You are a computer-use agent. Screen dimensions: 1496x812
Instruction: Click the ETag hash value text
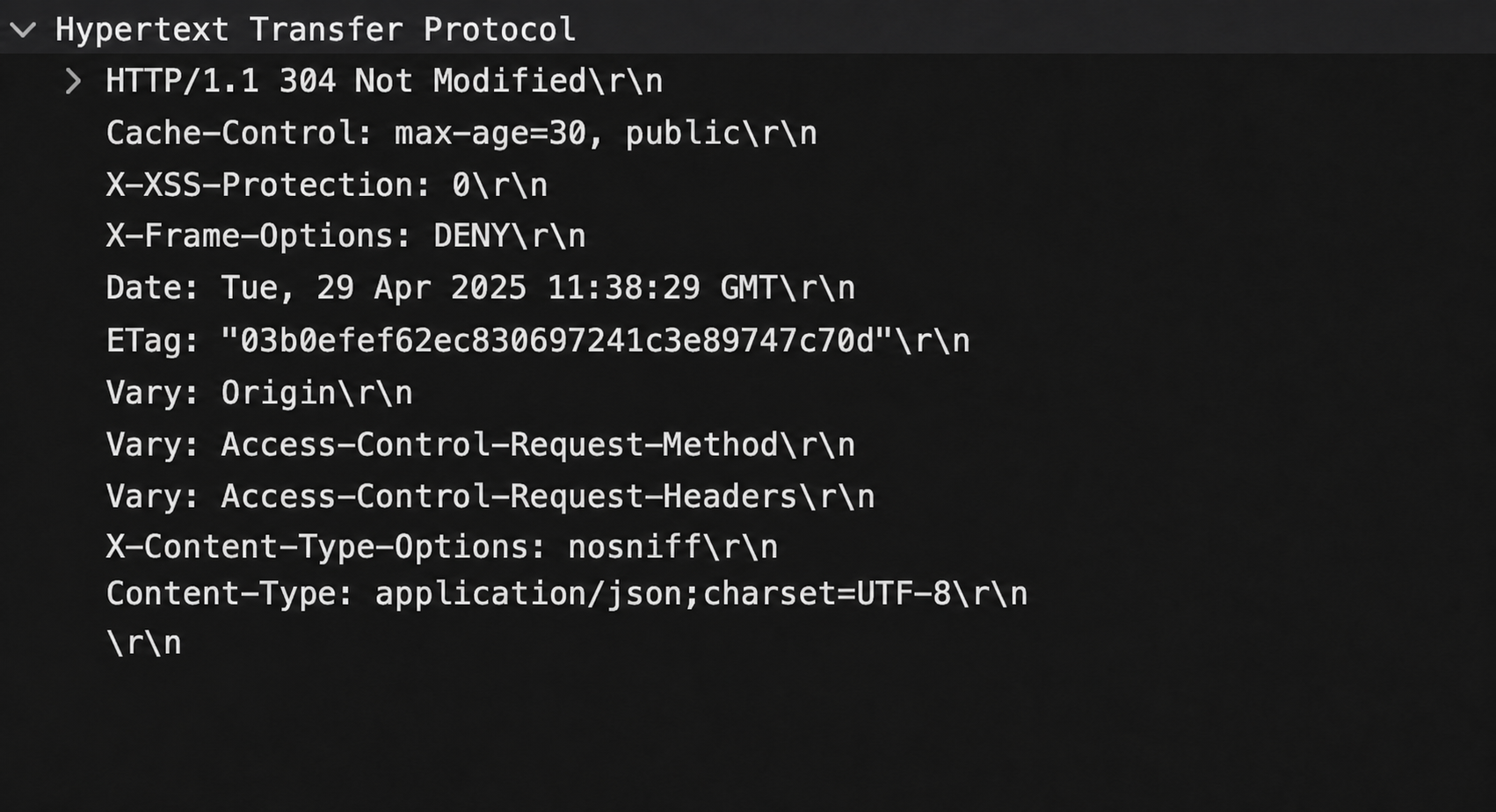(x=557, y=341)
